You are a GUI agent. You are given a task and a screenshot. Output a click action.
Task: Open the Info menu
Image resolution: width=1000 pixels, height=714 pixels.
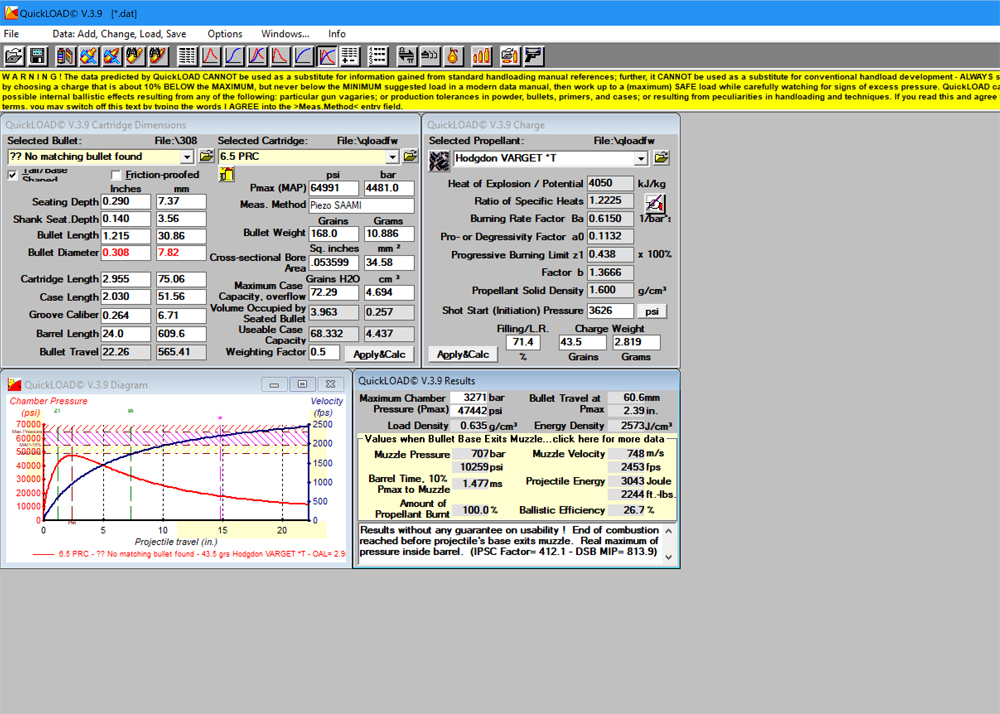[337, 34]
